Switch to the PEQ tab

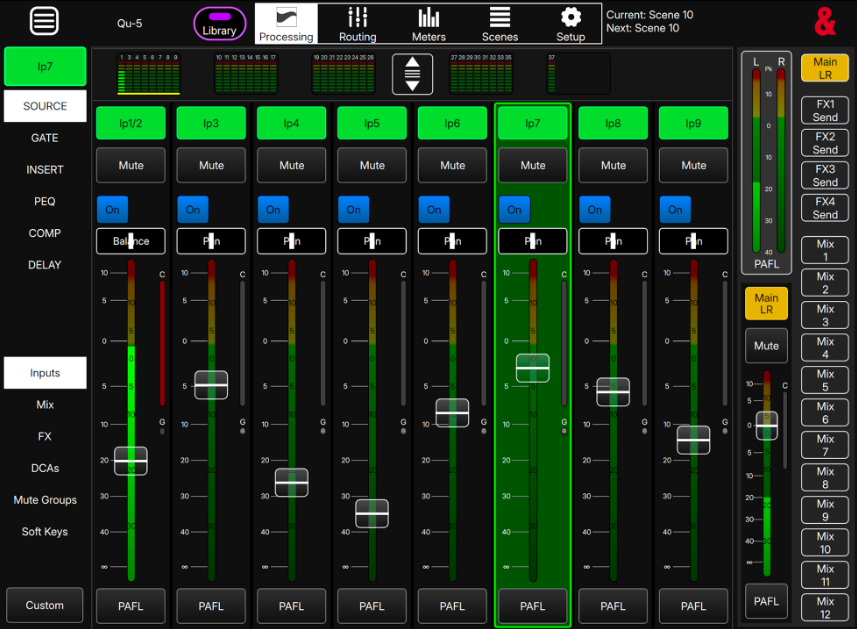point(44,201)
